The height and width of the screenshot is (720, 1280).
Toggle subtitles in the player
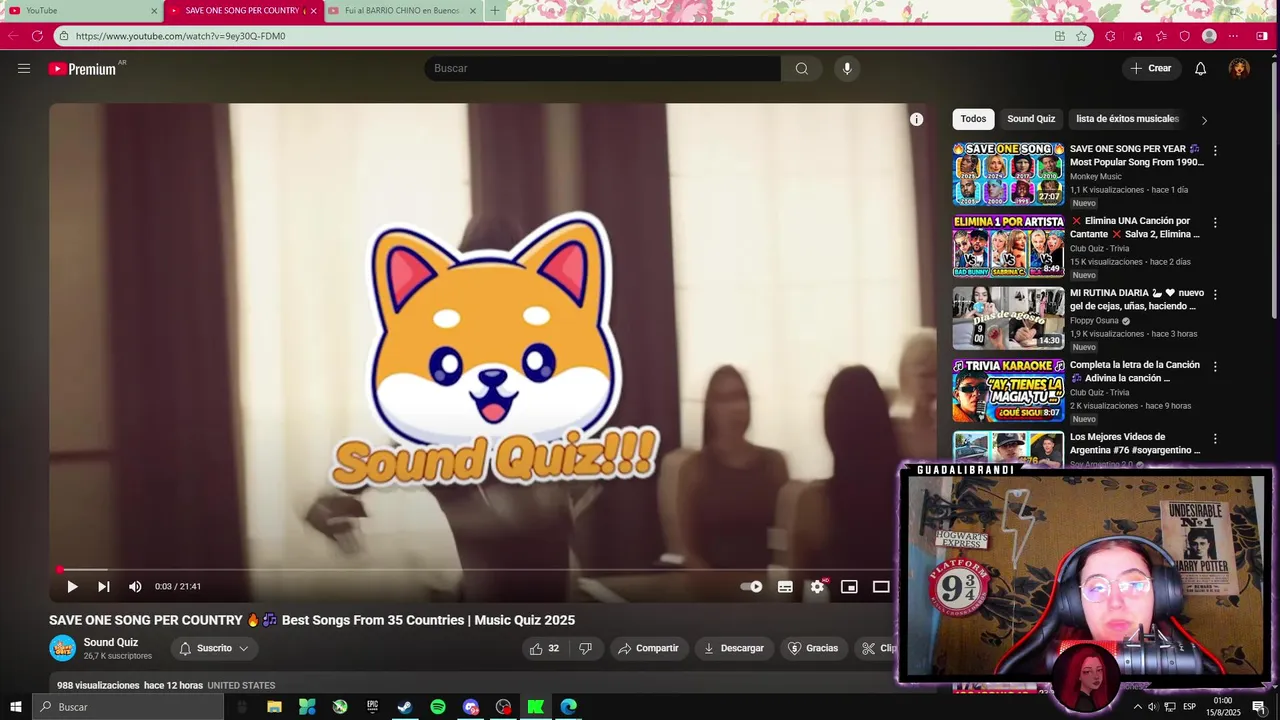785,587
